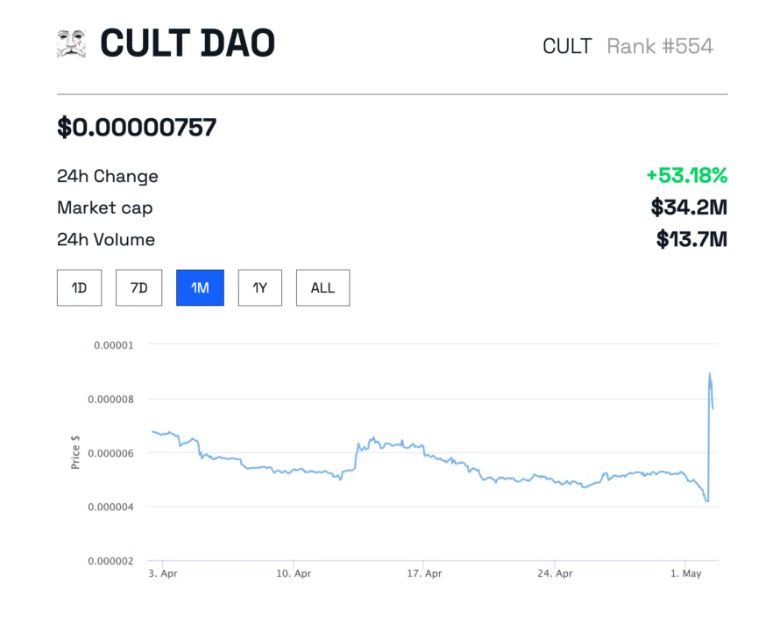
Task: Click the CULT DAO face logo icon
Action: (x=72, y=44)
